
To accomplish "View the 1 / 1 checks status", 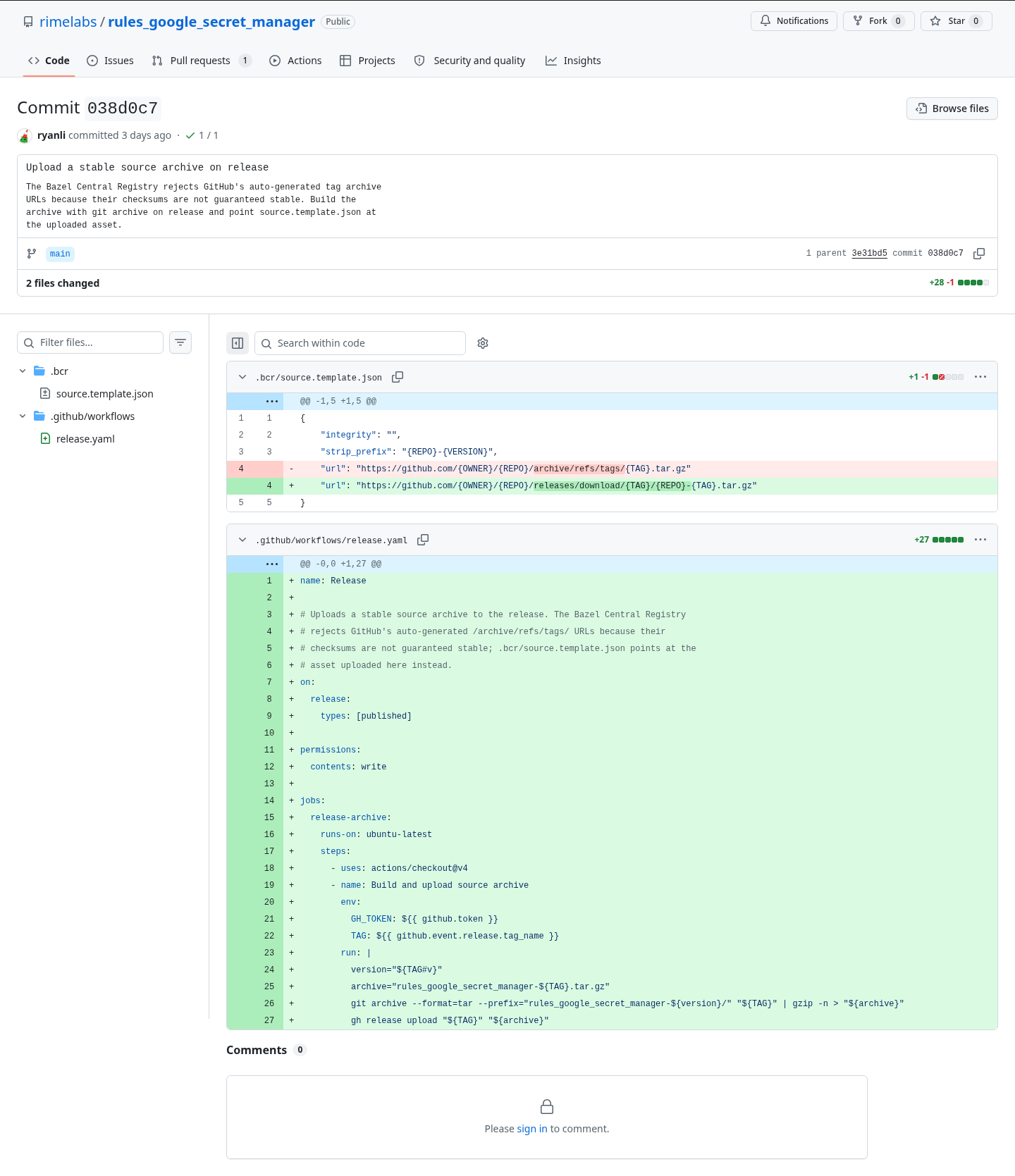I will 202,135.
